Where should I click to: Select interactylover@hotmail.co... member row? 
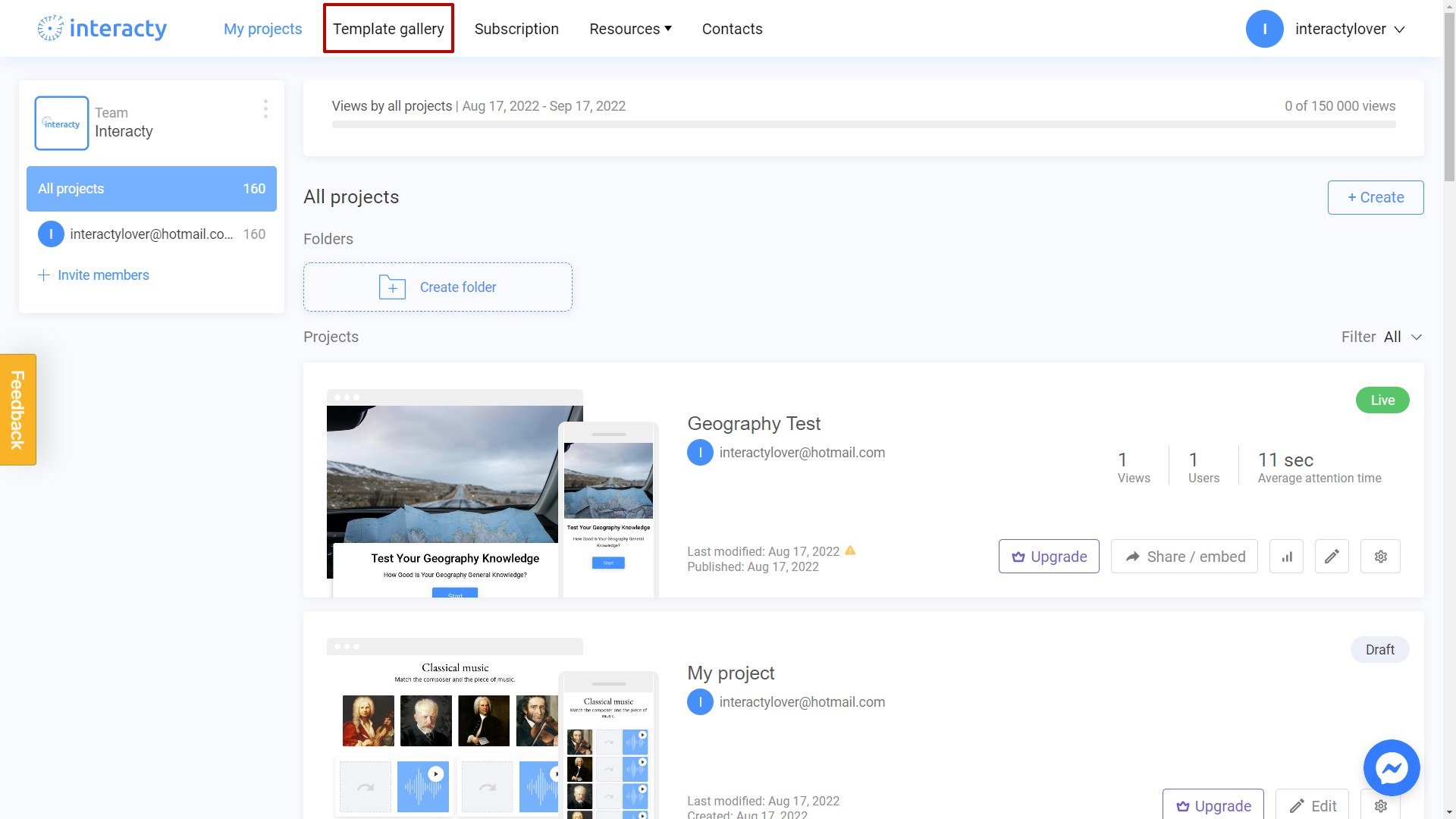[152, 234]
